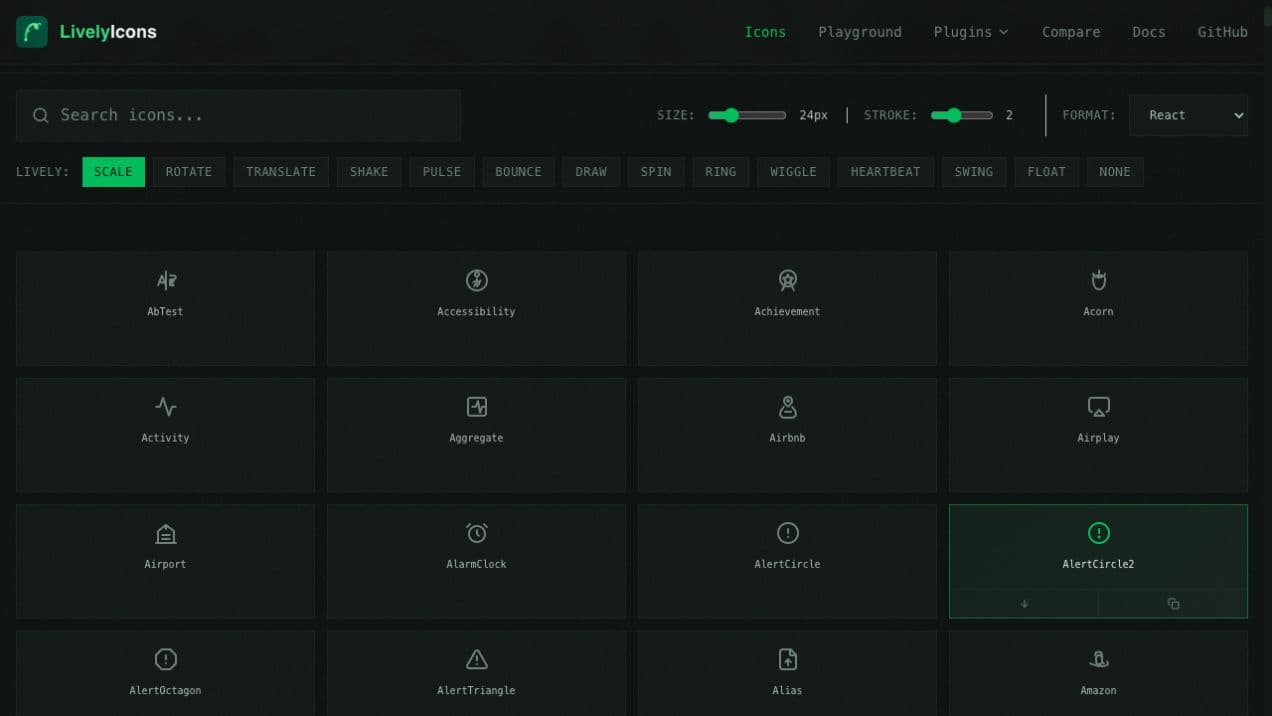Open the Playground page

coord(860,32)
